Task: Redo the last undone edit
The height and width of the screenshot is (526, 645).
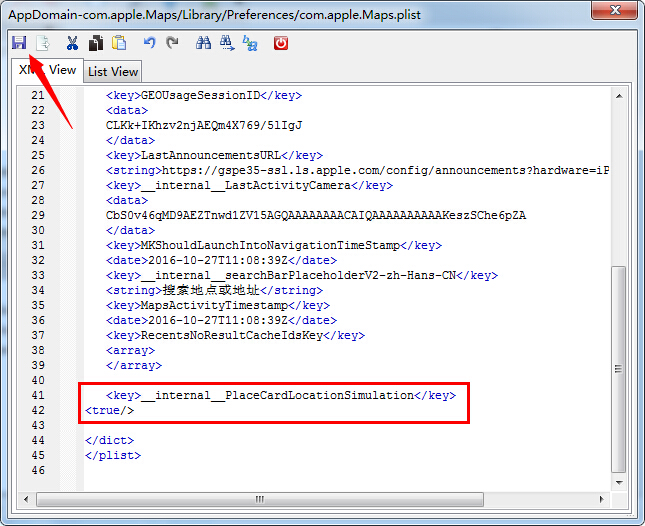Action: (x=172, y=42)
